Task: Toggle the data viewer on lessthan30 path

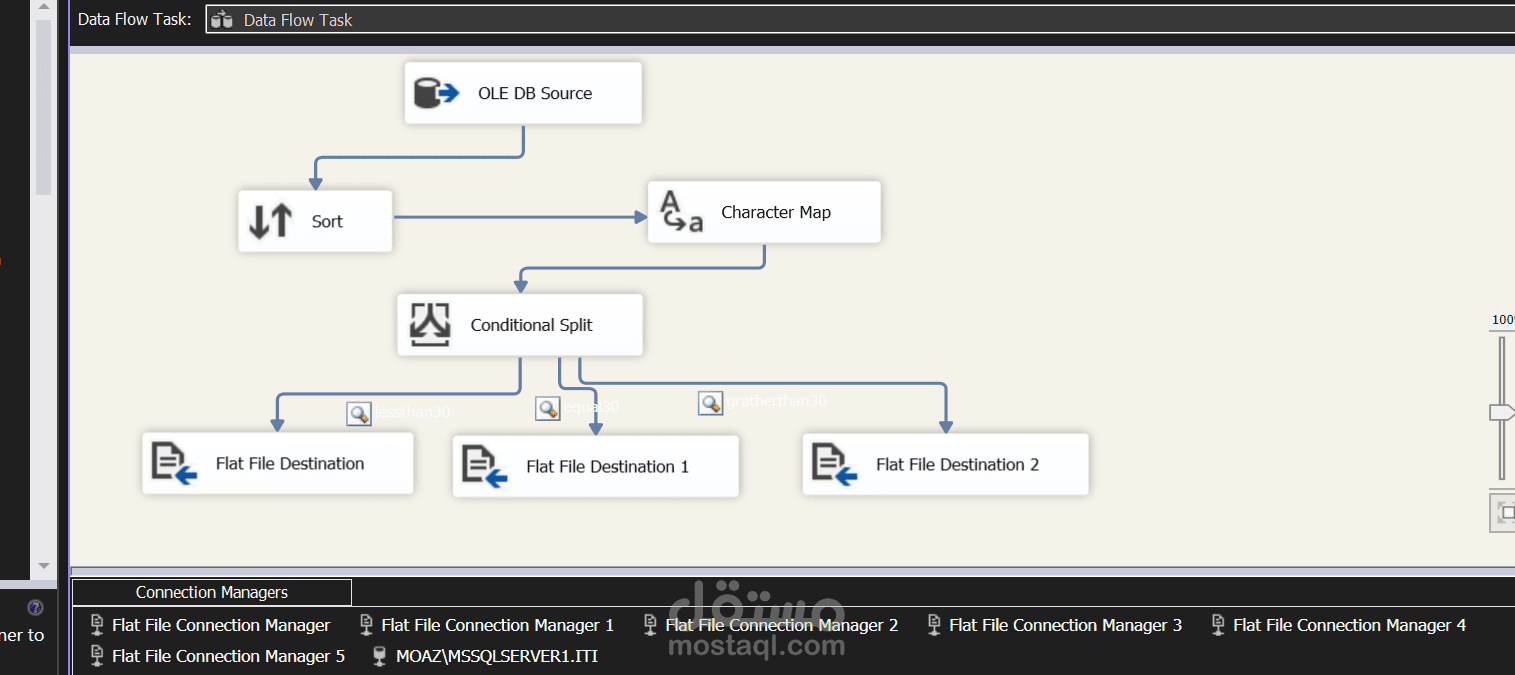Action: click(x=358, y=413)
